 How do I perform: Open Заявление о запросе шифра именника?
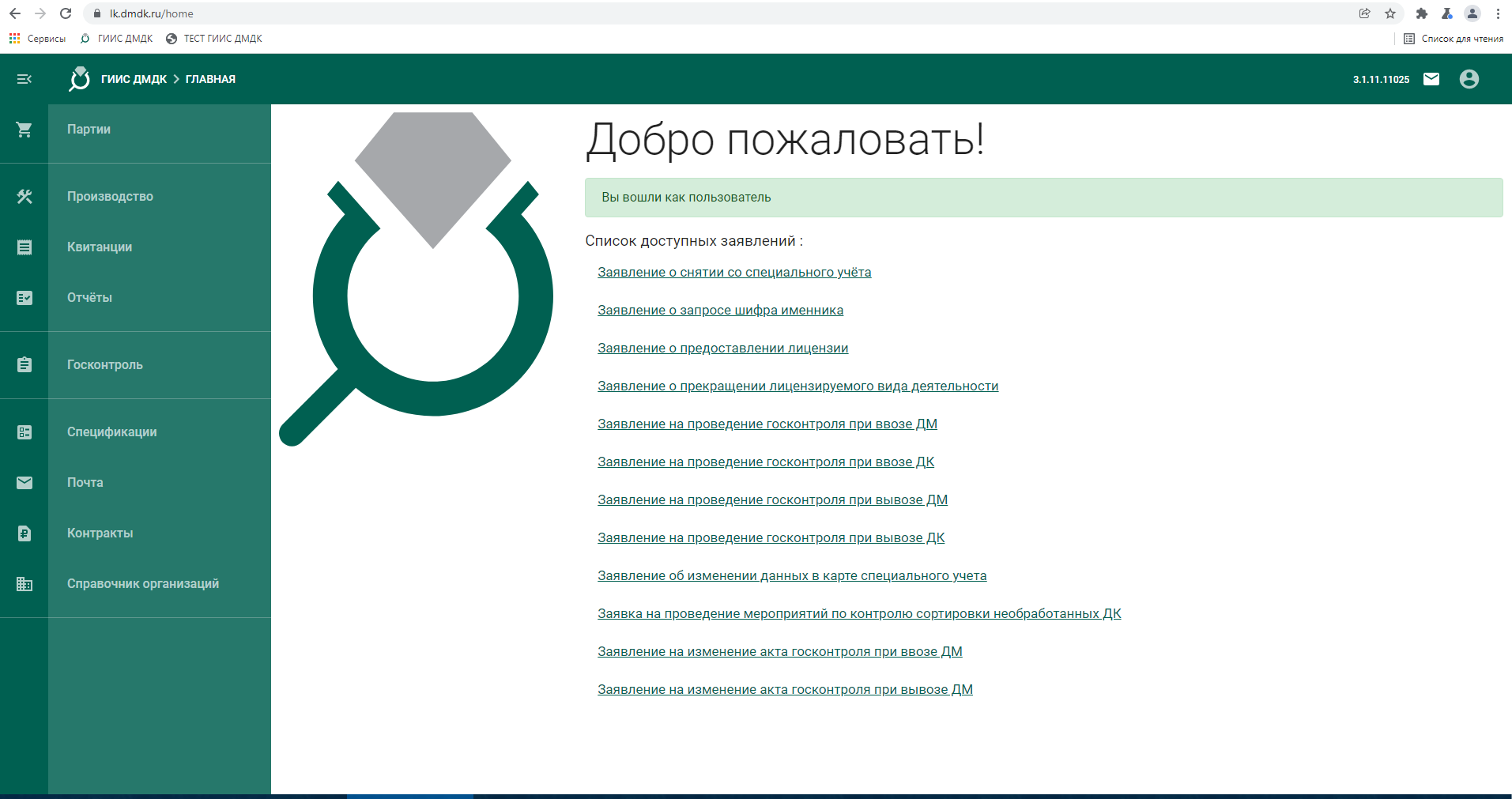720,310
